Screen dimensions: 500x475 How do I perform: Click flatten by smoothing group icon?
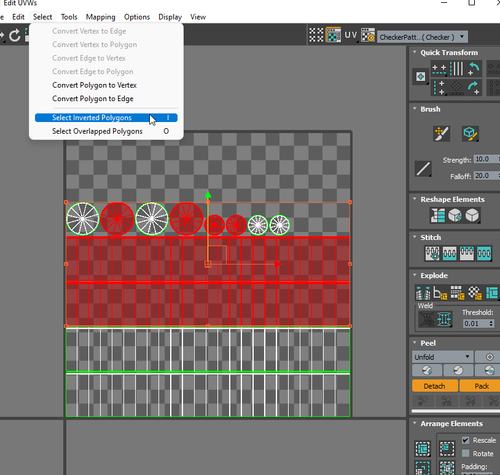pyautogui.click(x=457, y=293)
